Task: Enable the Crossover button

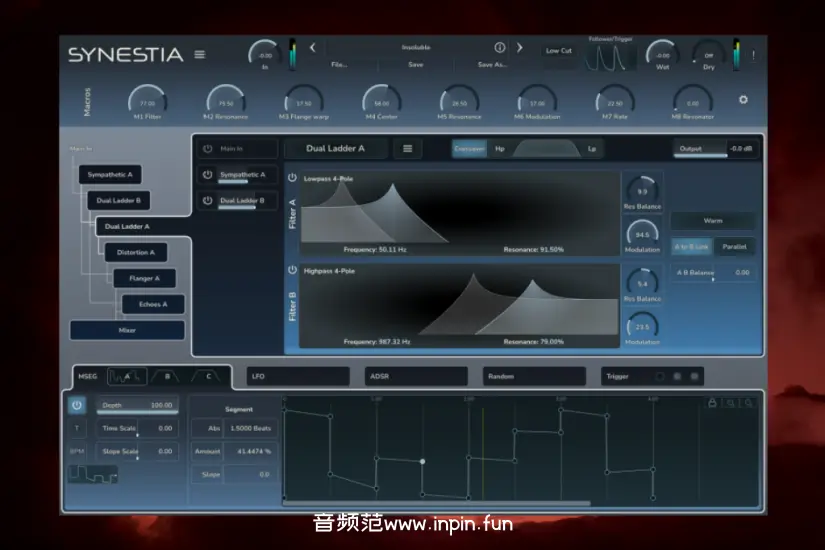Action: click(469, 149)
